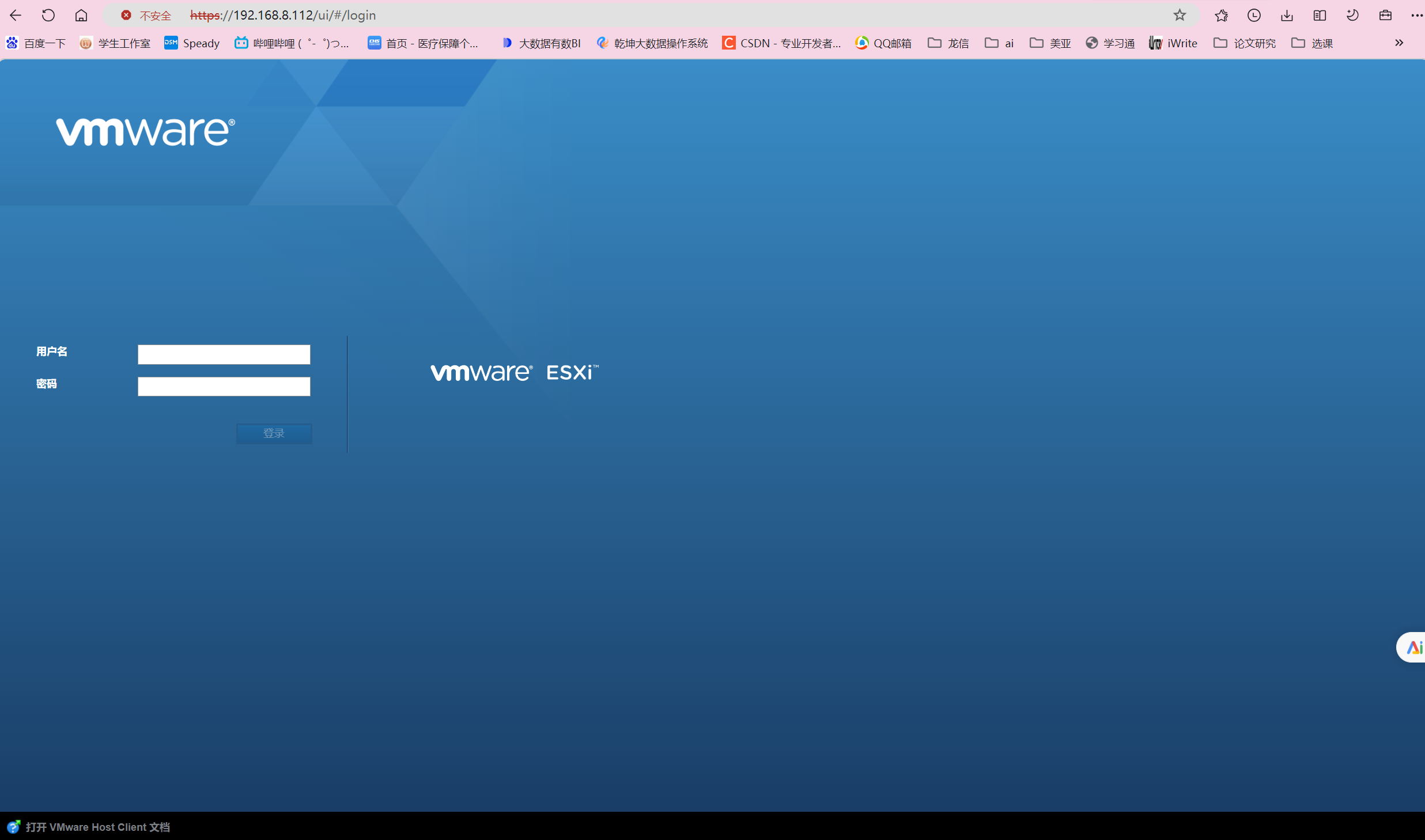
Task: Reload the ESXi login page
Action: click(x=48, y=16)
